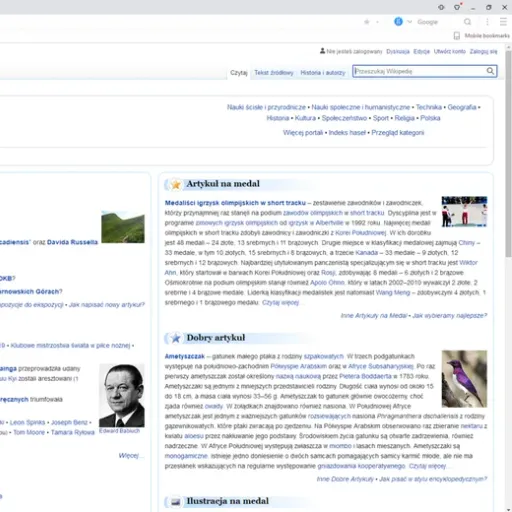Click the szpakowatych link

[324, 356]
